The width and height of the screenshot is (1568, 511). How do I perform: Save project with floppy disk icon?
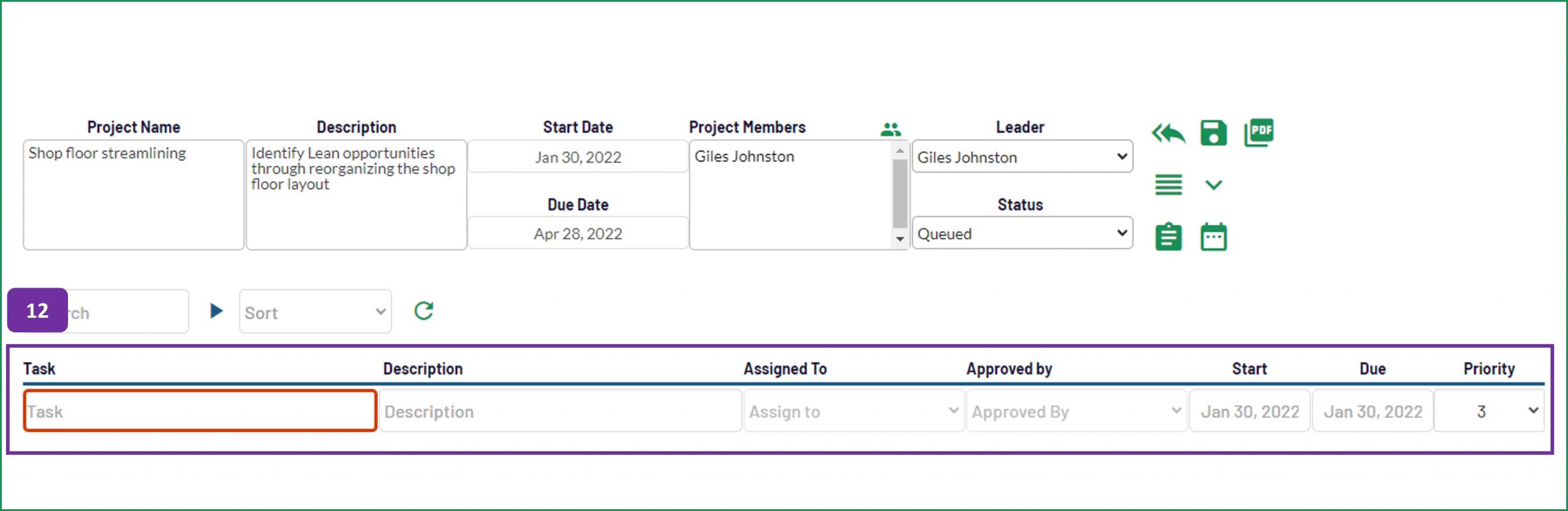click(x=1213, y=133)
